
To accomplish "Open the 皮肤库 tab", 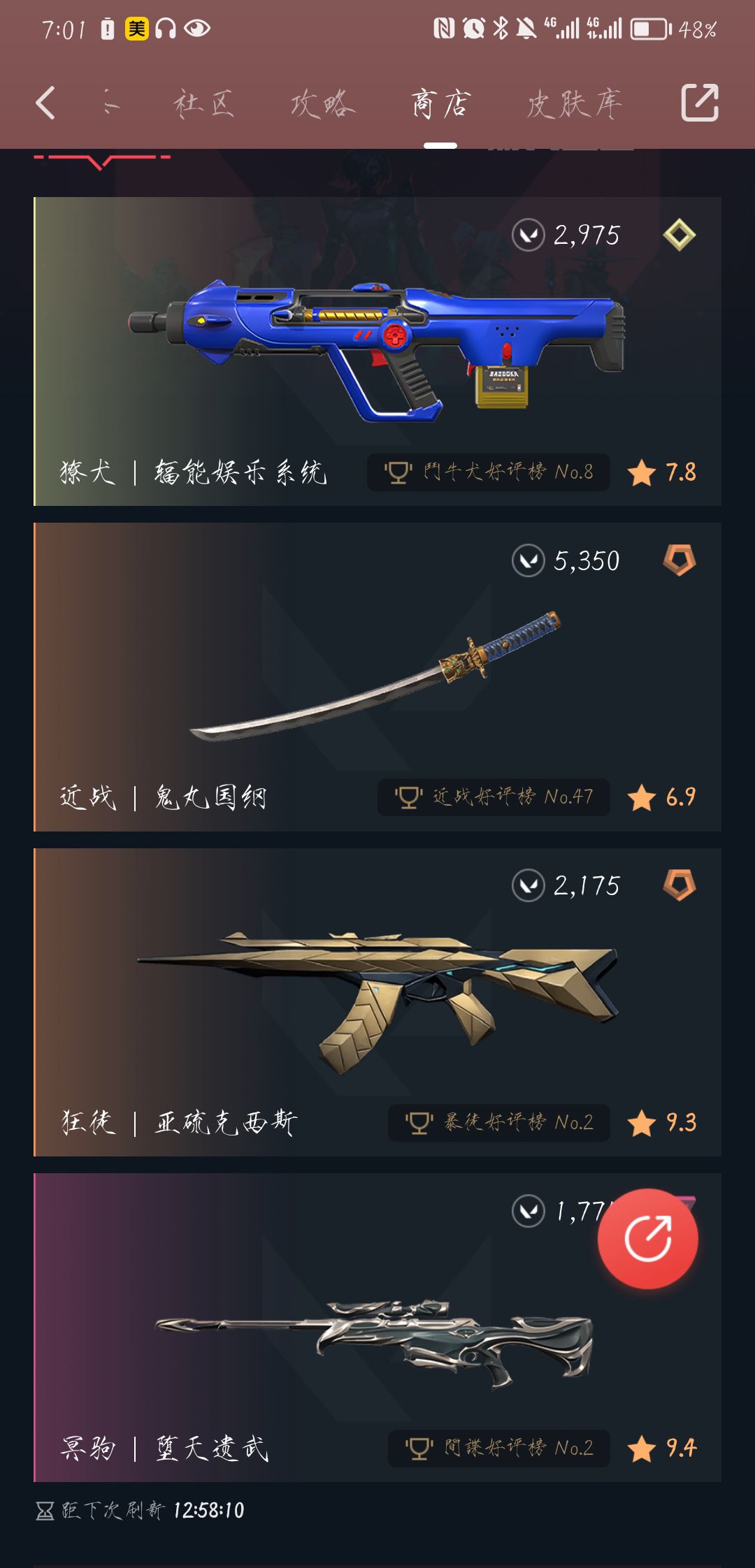I will pos(574,103).
